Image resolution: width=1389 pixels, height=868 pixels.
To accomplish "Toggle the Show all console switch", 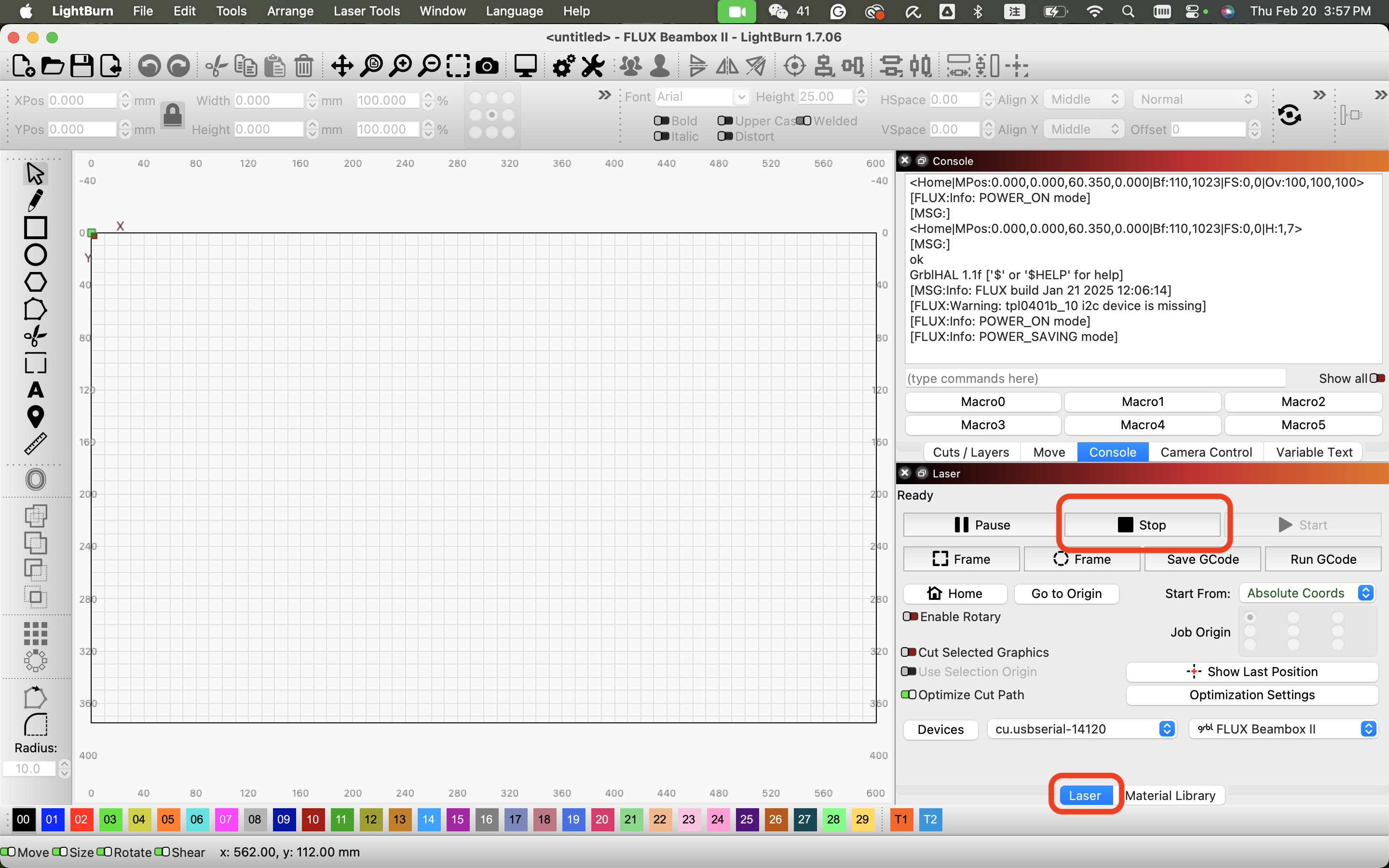I will click(1377, 379).
